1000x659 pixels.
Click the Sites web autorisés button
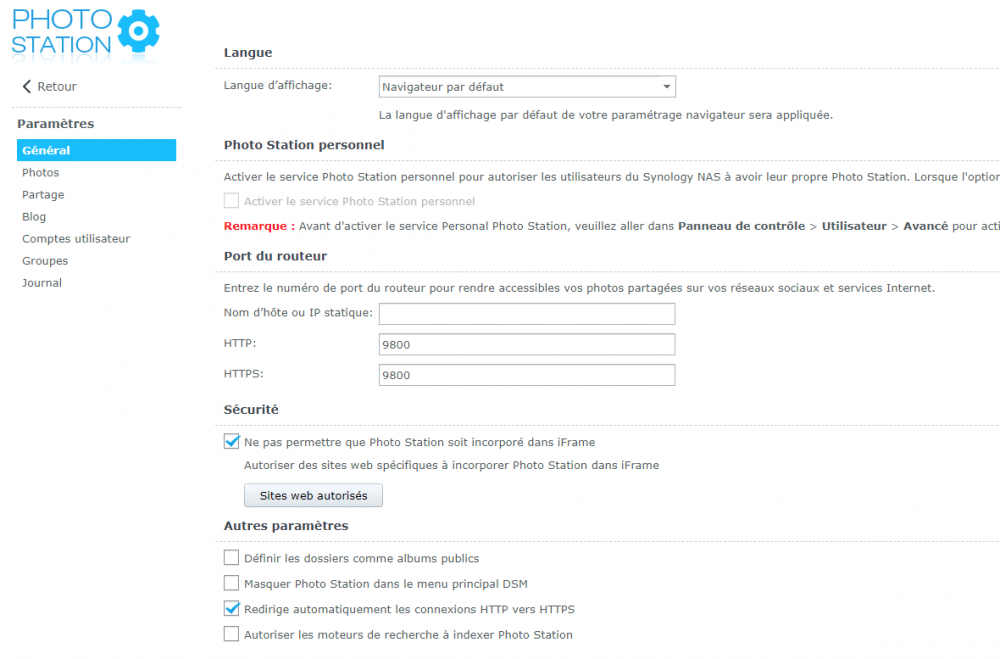coord(313,496)
